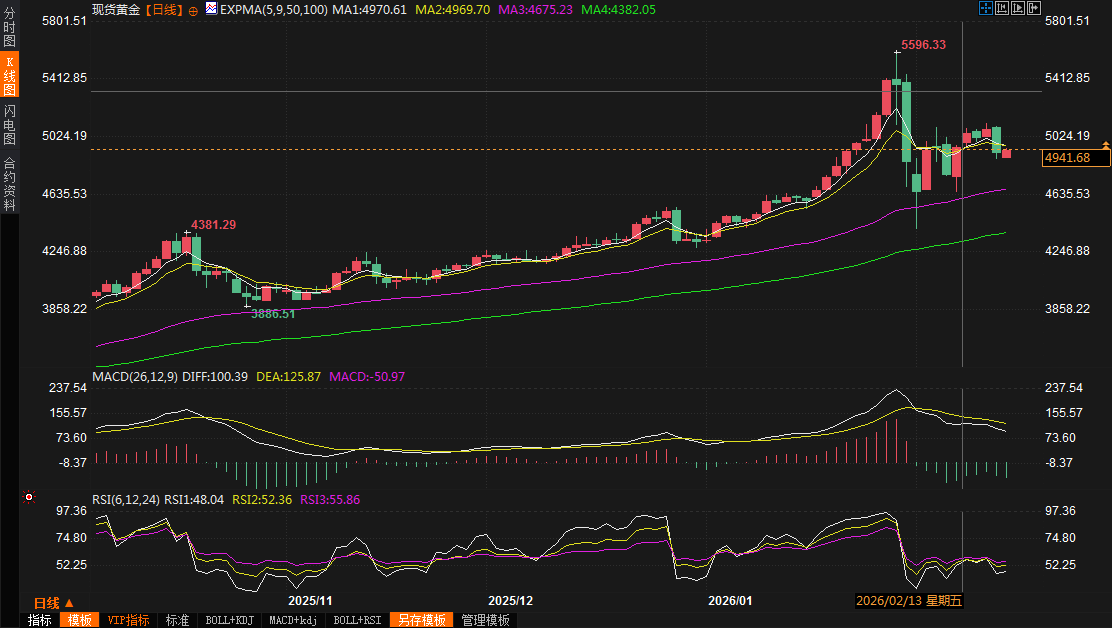Screen dimensions: 1112x628
Task: Open 管理模板 template manager
Action: (x=485, y=620)
